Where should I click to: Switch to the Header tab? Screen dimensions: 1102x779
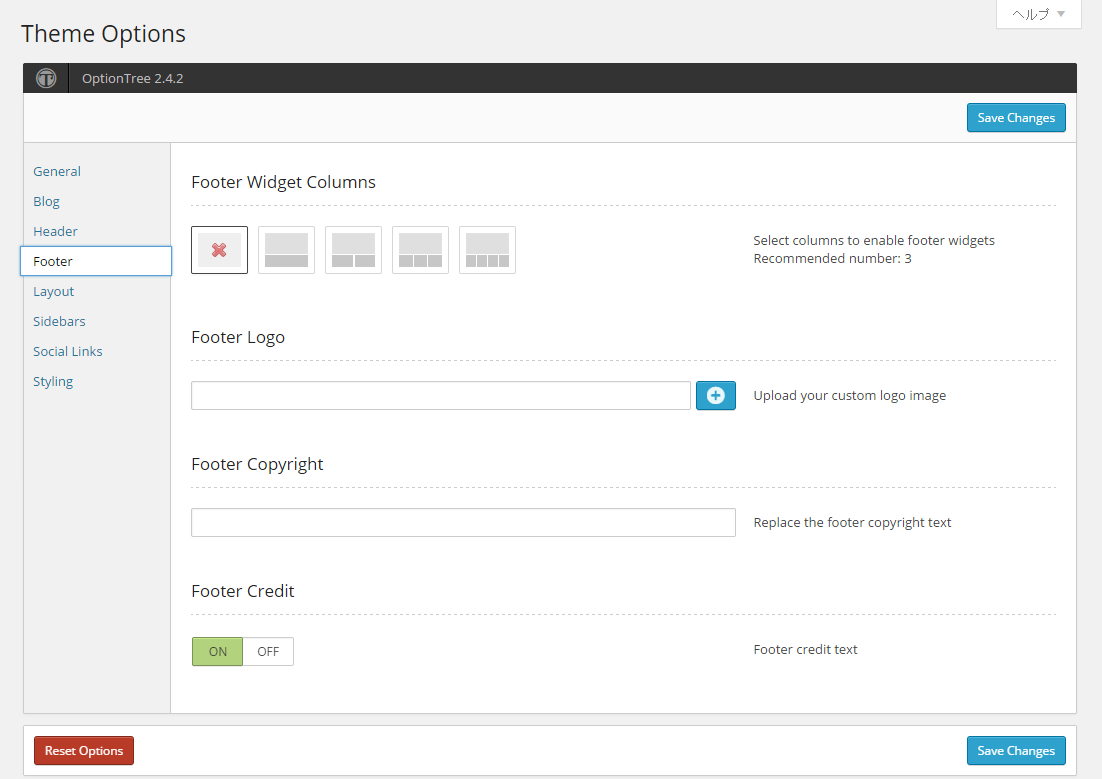(56, 231)
